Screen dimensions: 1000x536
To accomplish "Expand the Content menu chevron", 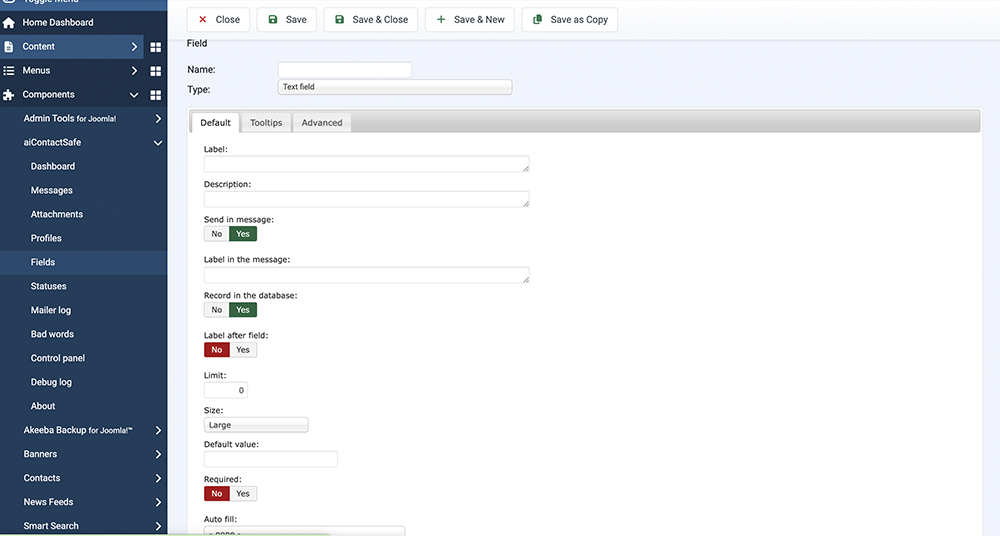I will coord(134,47).
